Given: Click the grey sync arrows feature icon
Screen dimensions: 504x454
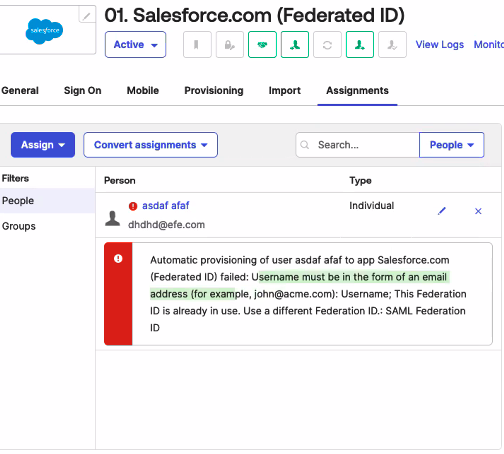Looking at the screenshot, I should click(327, 44).
